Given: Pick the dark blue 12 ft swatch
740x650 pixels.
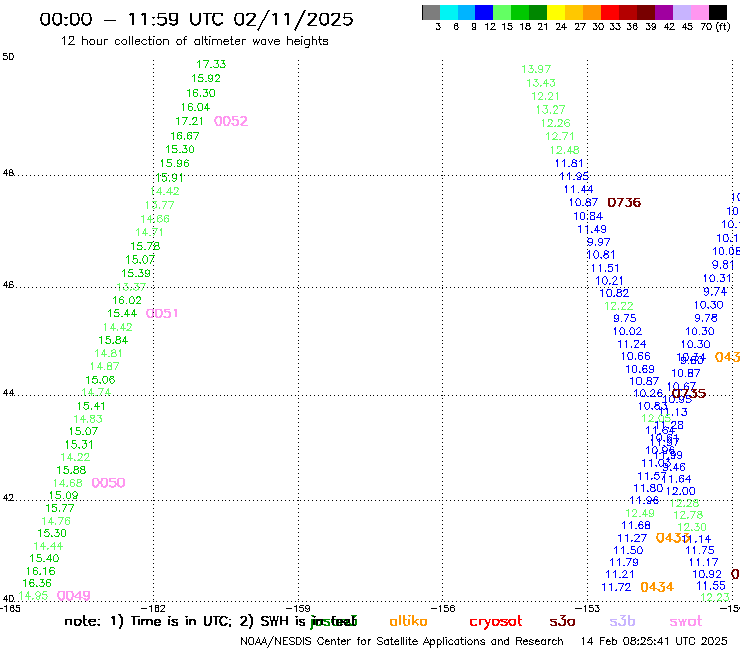Looking at the screenshot, I should [484, 12].
